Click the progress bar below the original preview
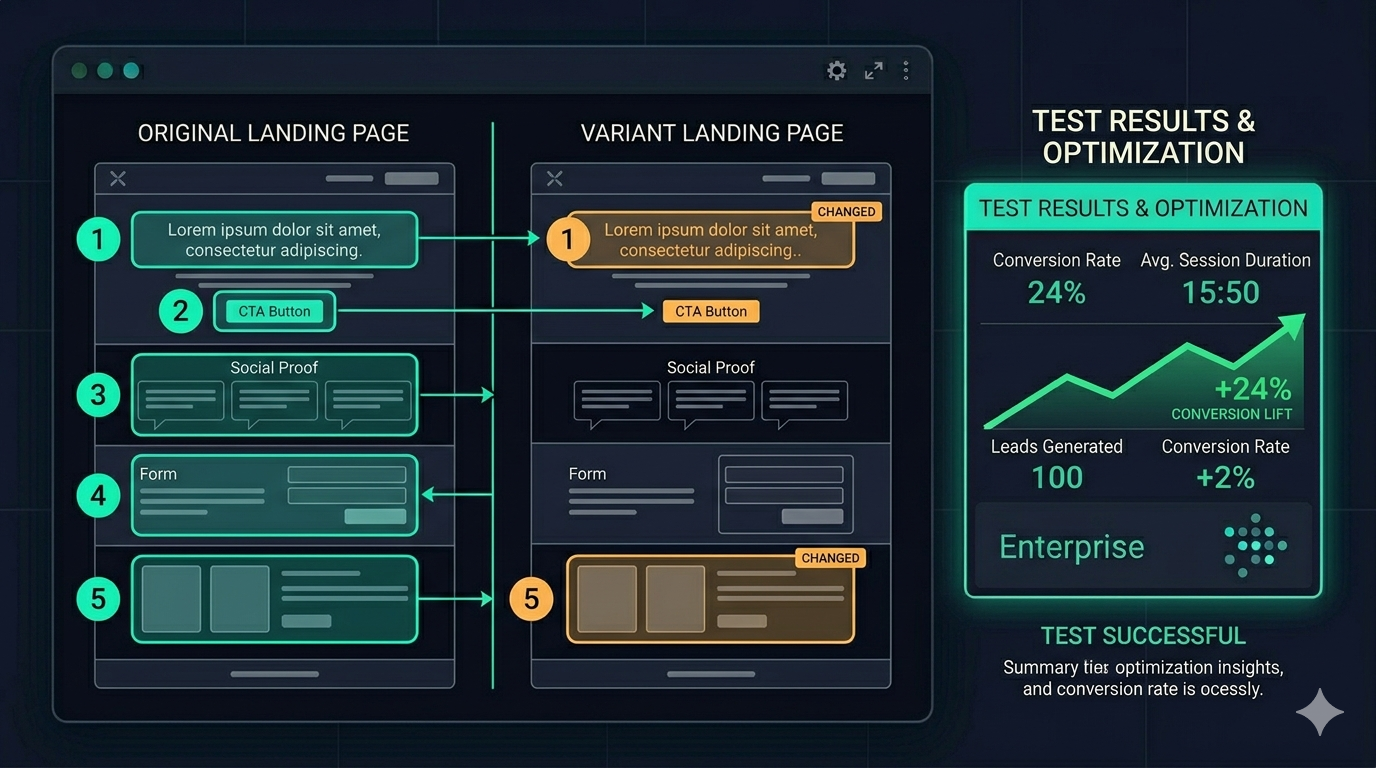The height and width of the screenshot is (768, 1376). (274, 673)
